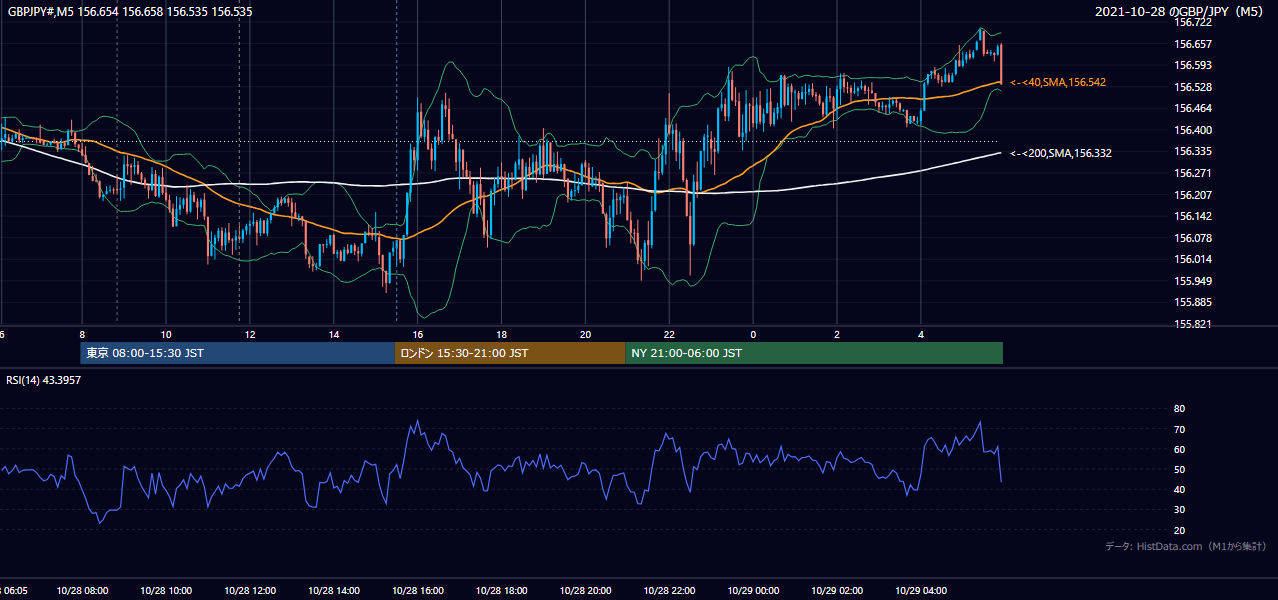
Task: Click RSI scale value 30
Action: (x=1180, y=510)
